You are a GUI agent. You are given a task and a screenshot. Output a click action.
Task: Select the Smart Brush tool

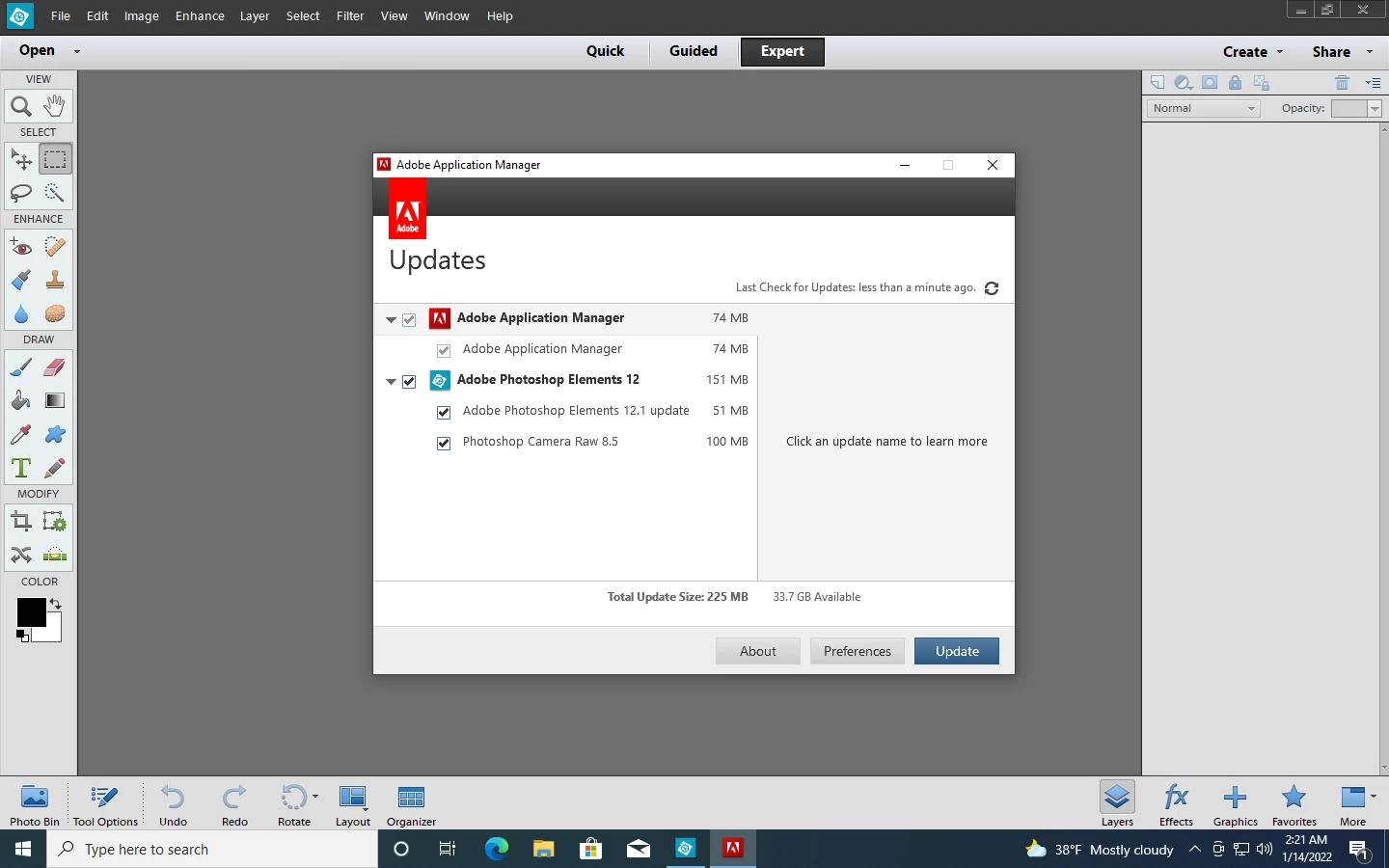pos(21,281)
